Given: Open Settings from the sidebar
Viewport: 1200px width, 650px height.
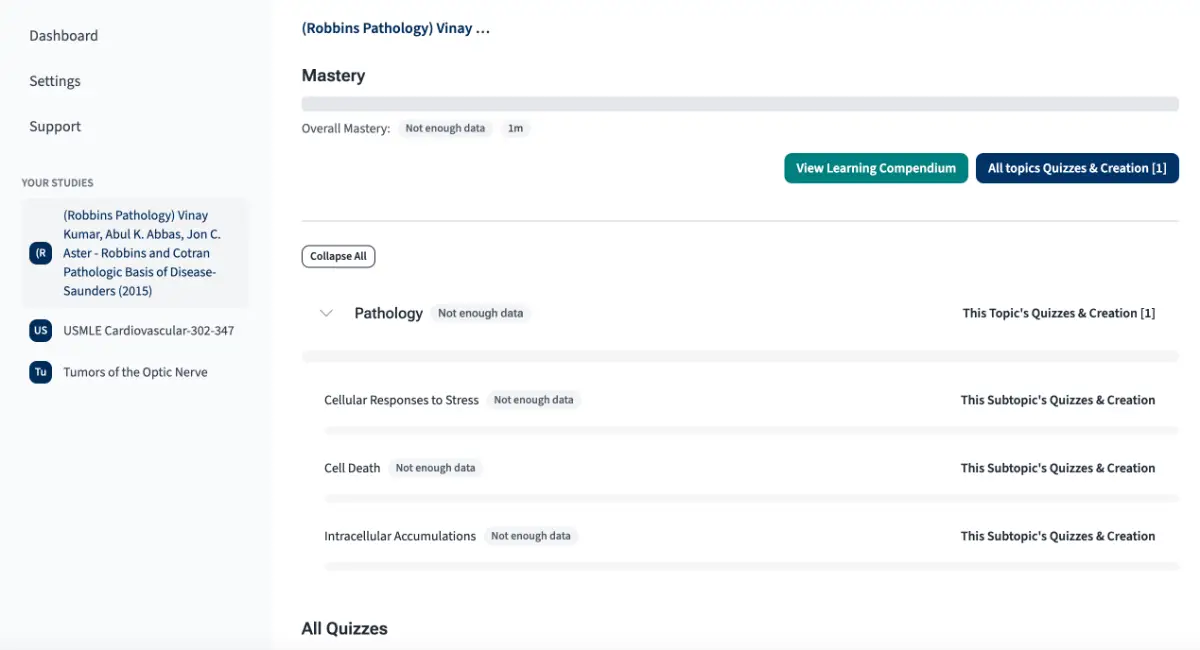Looking at the screenshot, I should pos(55,81).
